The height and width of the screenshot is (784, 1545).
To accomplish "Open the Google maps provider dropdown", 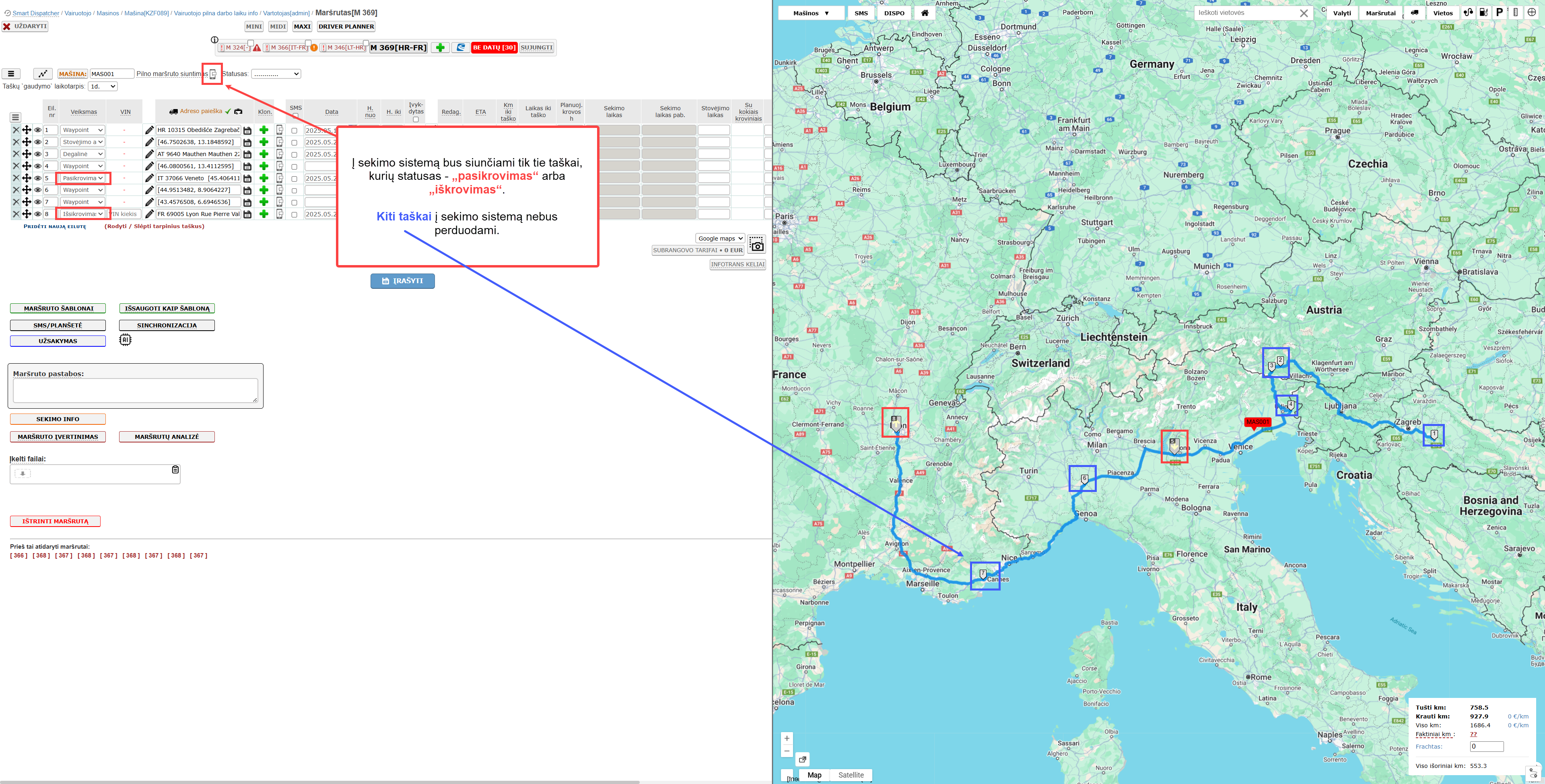I will [x=720, y=239].
